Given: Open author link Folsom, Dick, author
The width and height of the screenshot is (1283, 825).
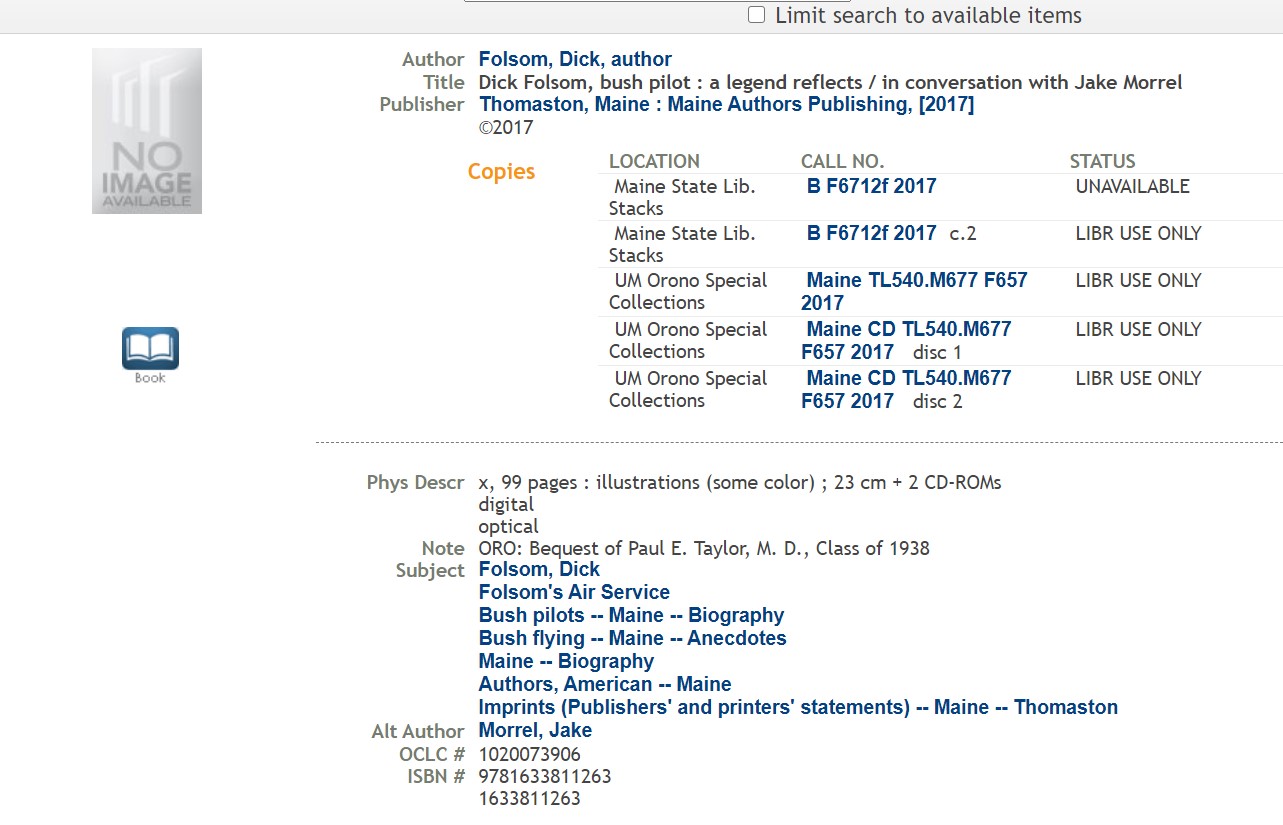Looking at the screenshot, I should (575, 59).
